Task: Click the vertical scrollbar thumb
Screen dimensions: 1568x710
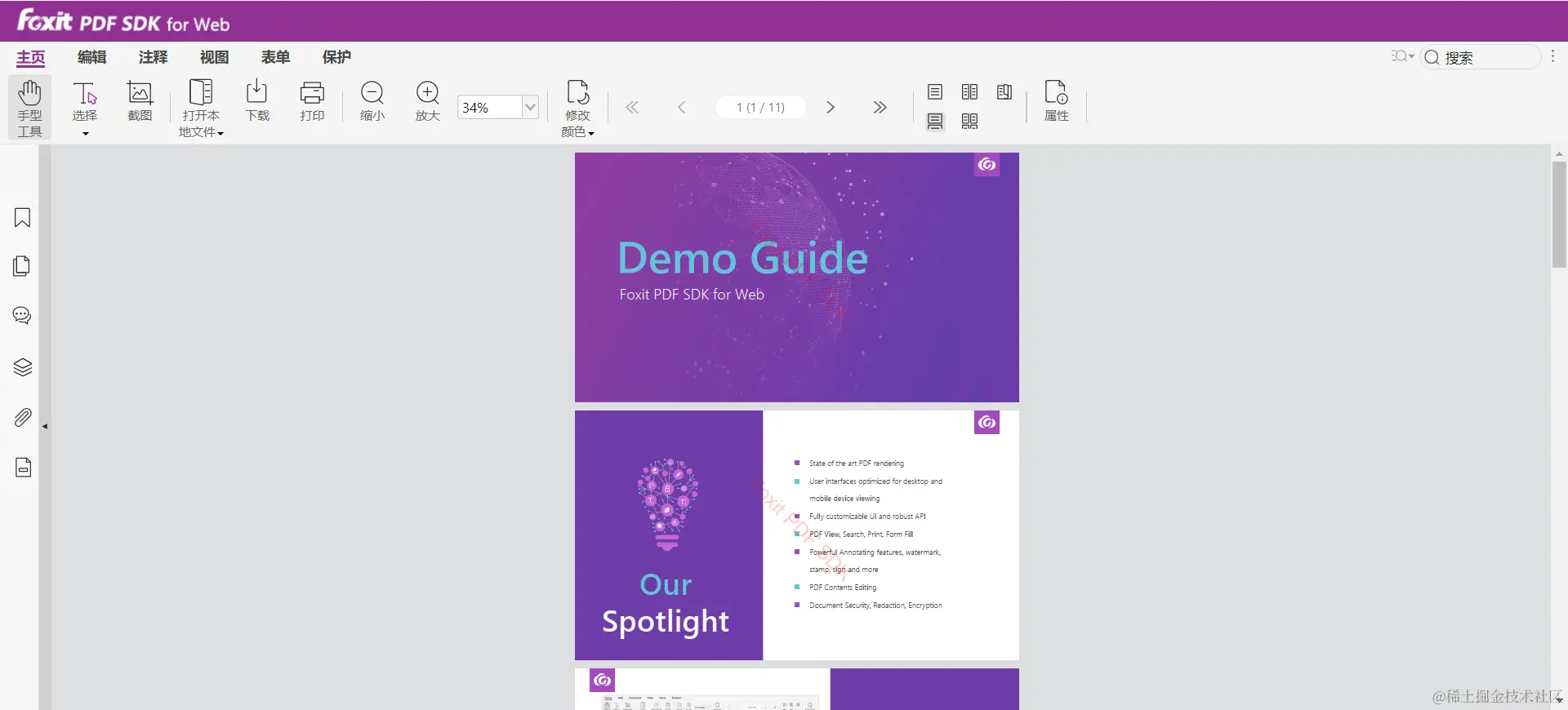Action: pos(1559,214)
